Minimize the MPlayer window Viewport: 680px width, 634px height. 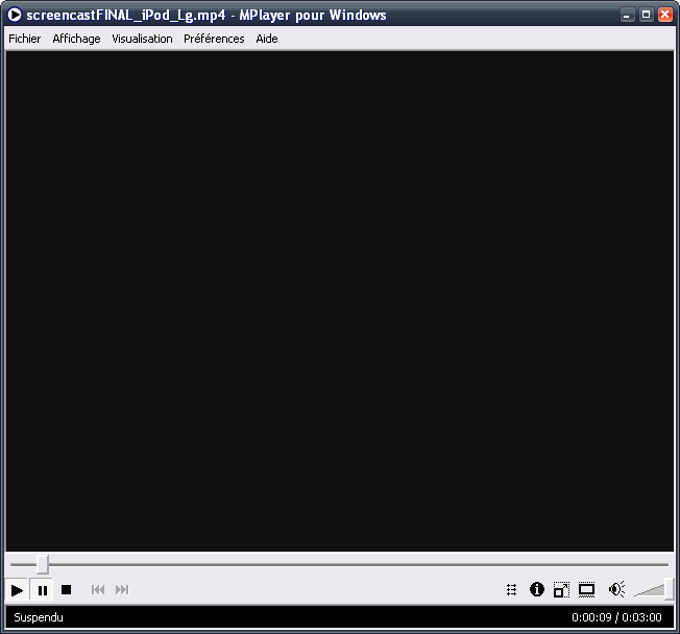pyautogui.click(x=626, y=15)
